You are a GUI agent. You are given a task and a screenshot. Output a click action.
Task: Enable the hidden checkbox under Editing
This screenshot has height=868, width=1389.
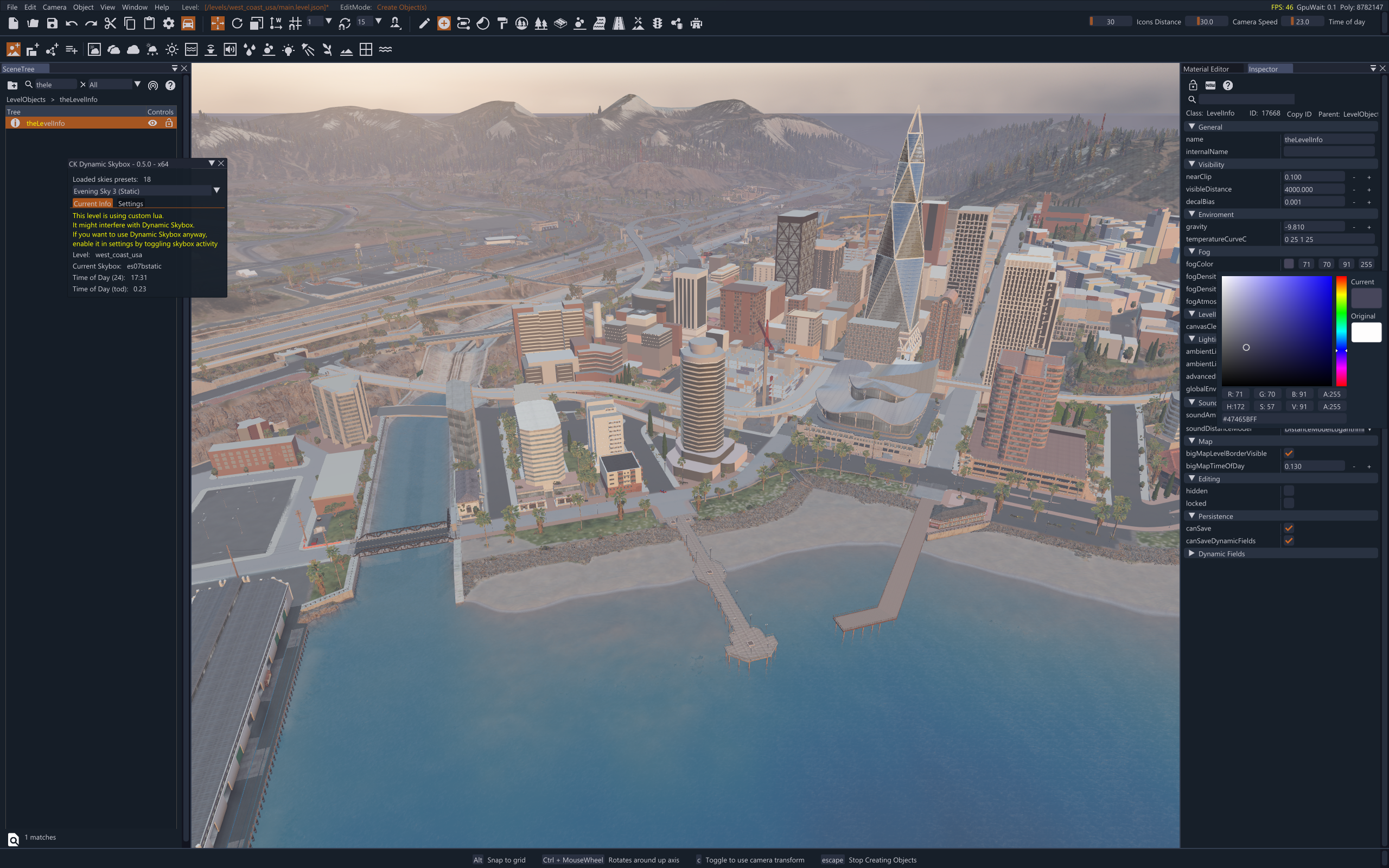1289,491
